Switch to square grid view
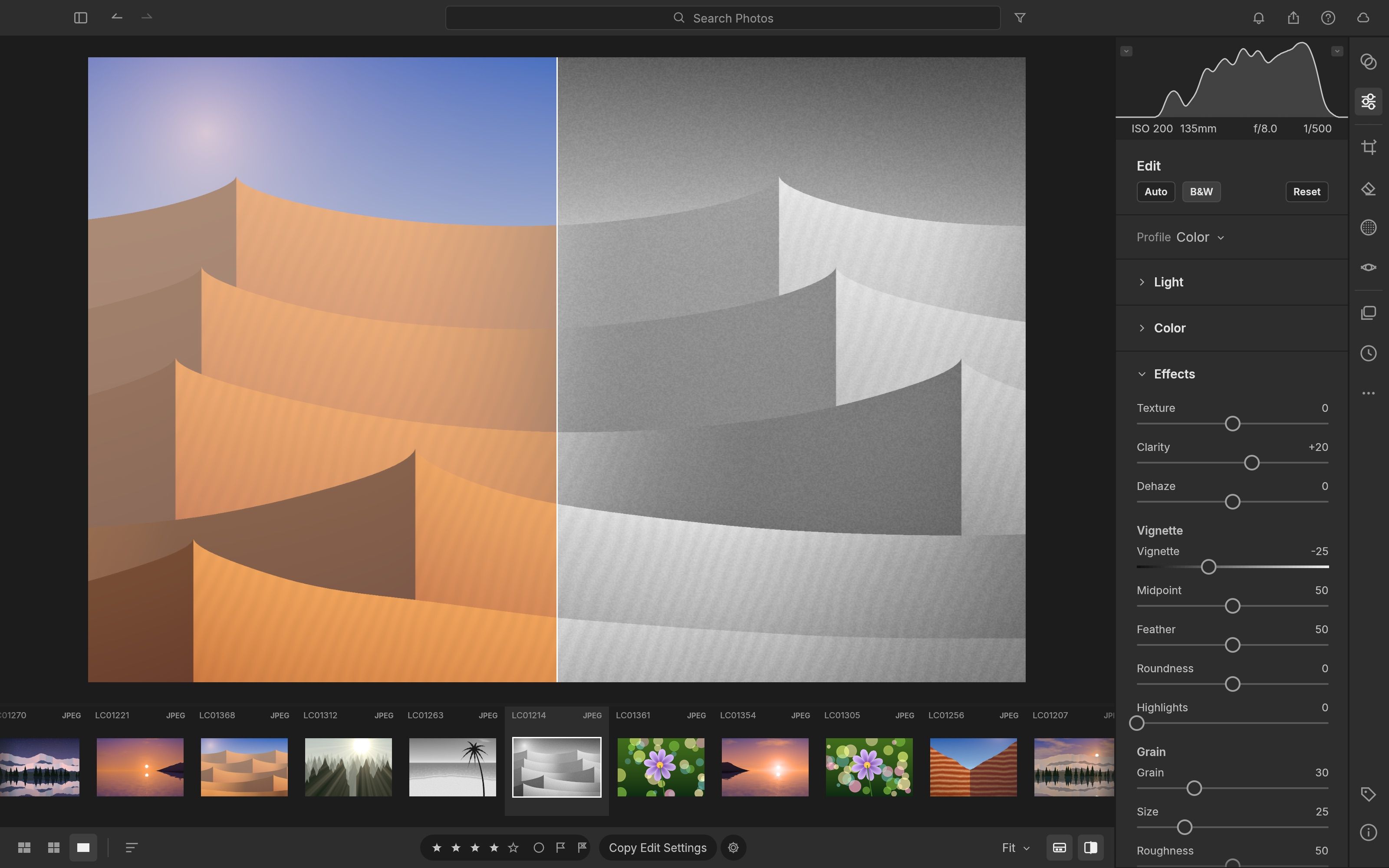 pyautogui.click(x=54, y=847)
